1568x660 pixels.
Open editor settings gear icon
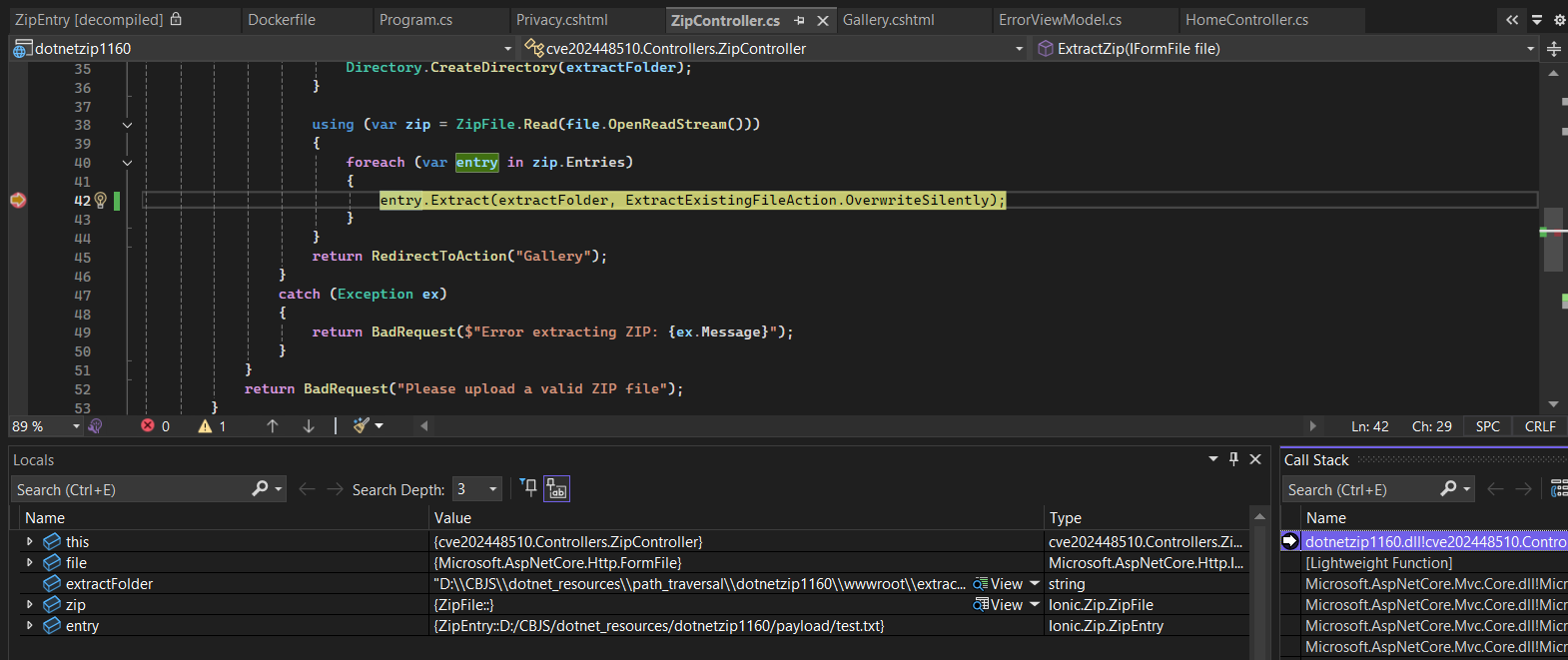[1559, 20]
